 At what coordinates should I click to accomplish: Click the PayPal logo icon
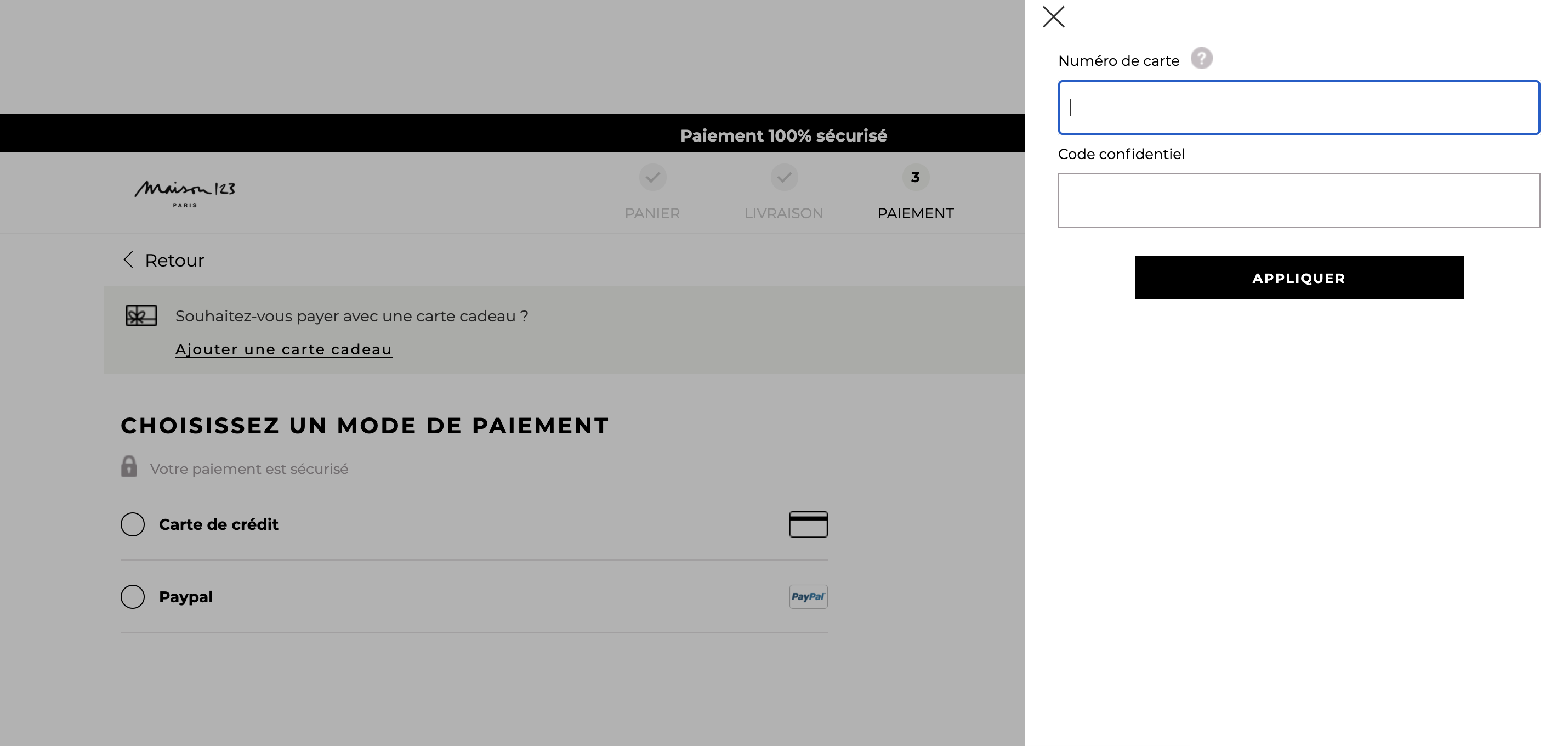[x=808, y=597]
